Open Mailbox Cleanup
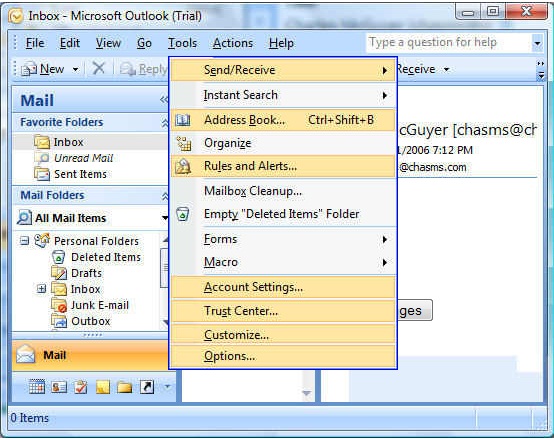Viewport: 554px width, 440px height. point(283,191)
